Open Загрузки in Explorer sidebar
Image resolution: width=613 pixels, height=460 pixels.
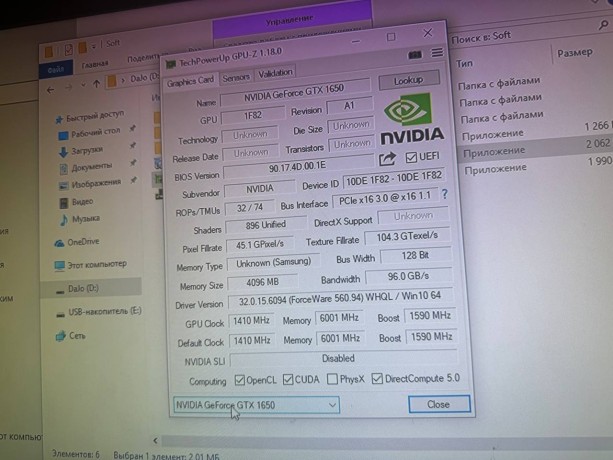(x=81, y=150)
